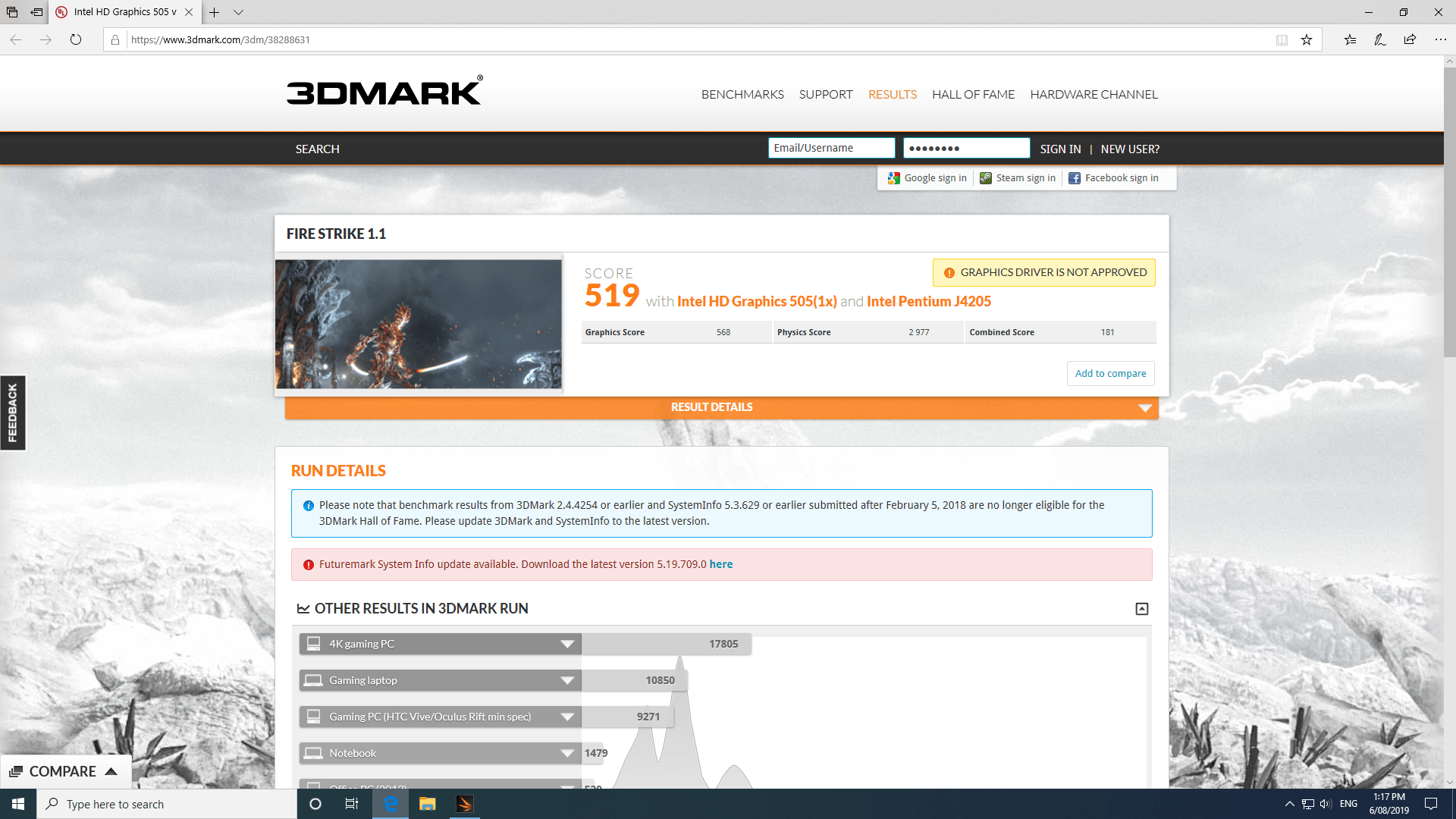The height and width of the screenshot is (819, 1456).
Task: Close the Intel HD Graphics 505 tab
Action: click(x=189, y=12)
